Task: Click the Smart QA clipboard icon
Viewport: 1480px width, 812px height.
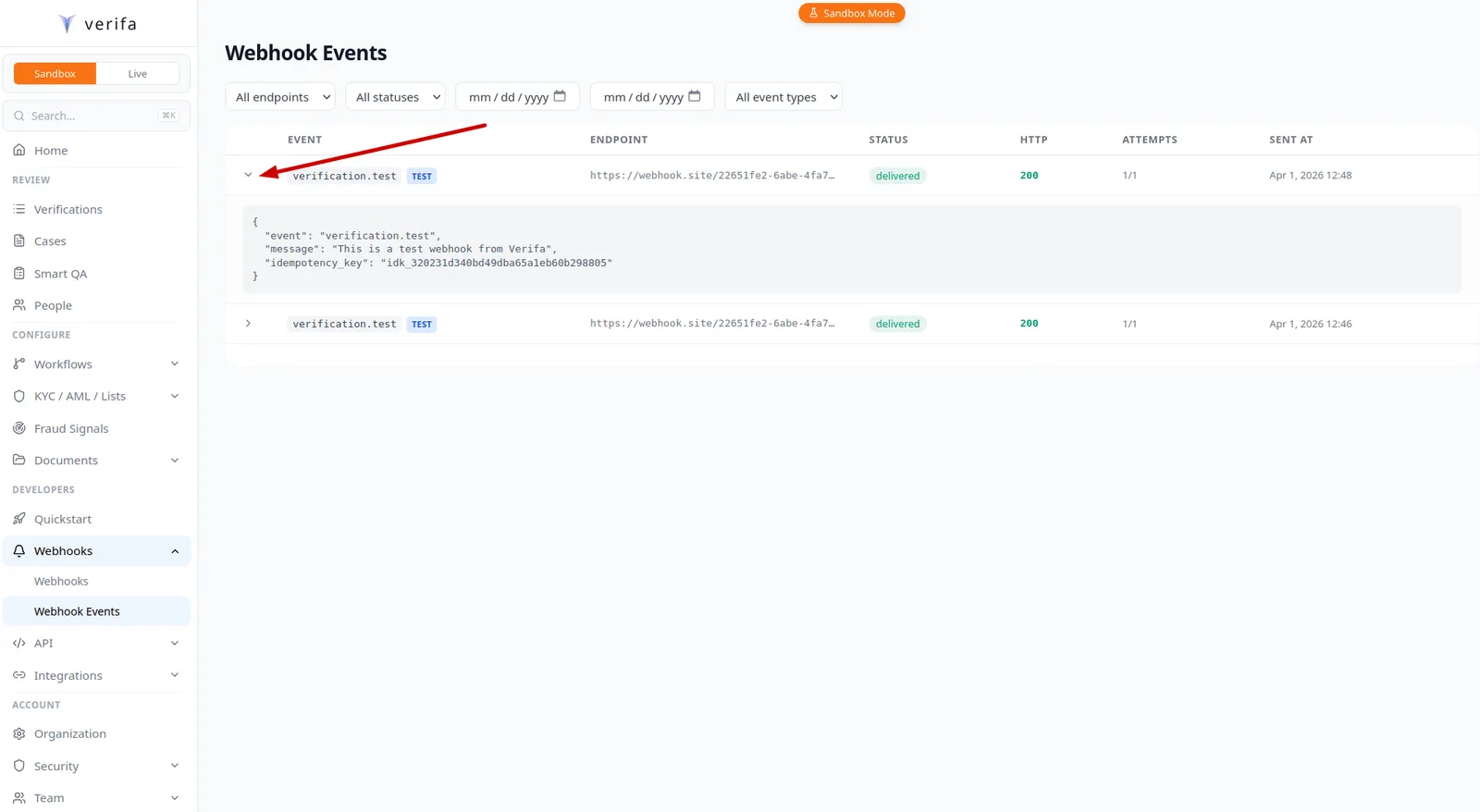Action: (x=19, y=273)
